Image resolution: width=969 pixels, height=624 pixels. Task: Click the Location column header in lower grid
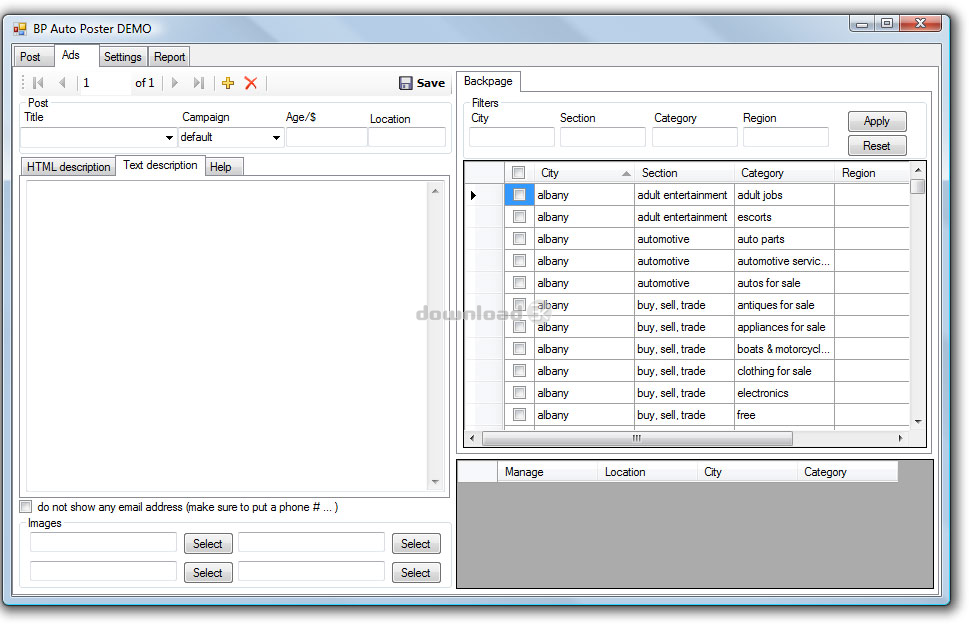tap(647, 472)
